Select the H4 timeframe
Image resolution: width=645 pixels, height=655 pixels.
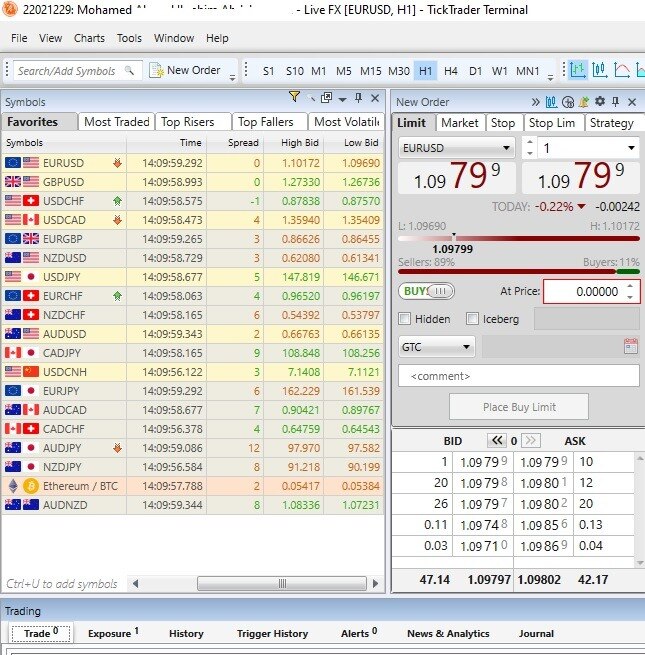[x=450, y=71]
